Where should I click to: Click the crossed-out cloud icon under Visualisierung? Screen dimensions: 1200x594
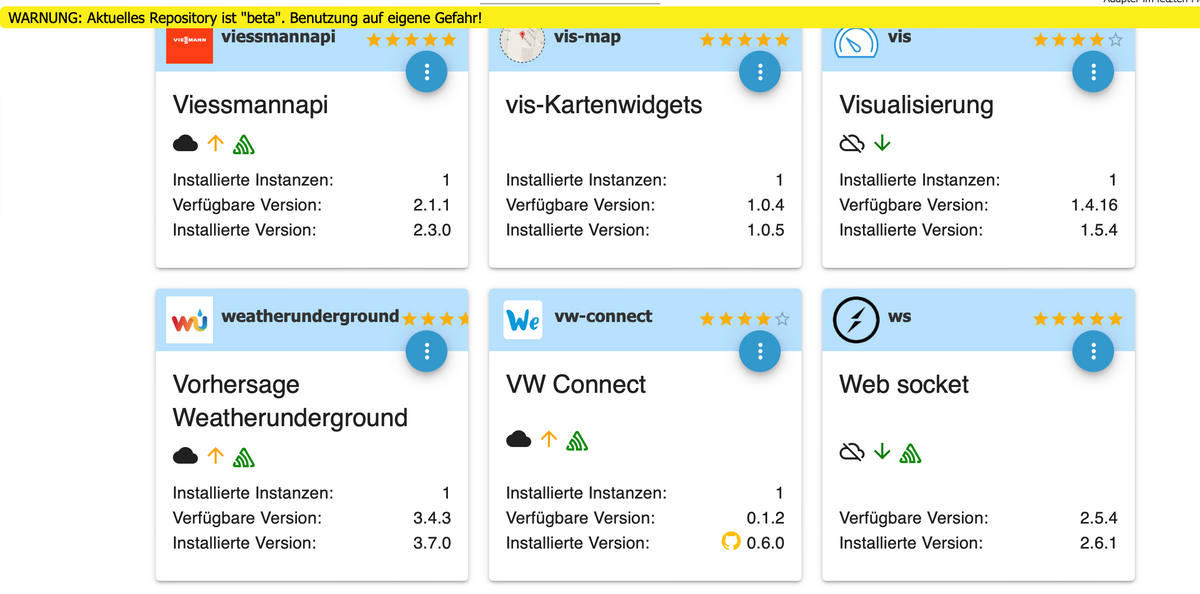(x=851, y=144)
